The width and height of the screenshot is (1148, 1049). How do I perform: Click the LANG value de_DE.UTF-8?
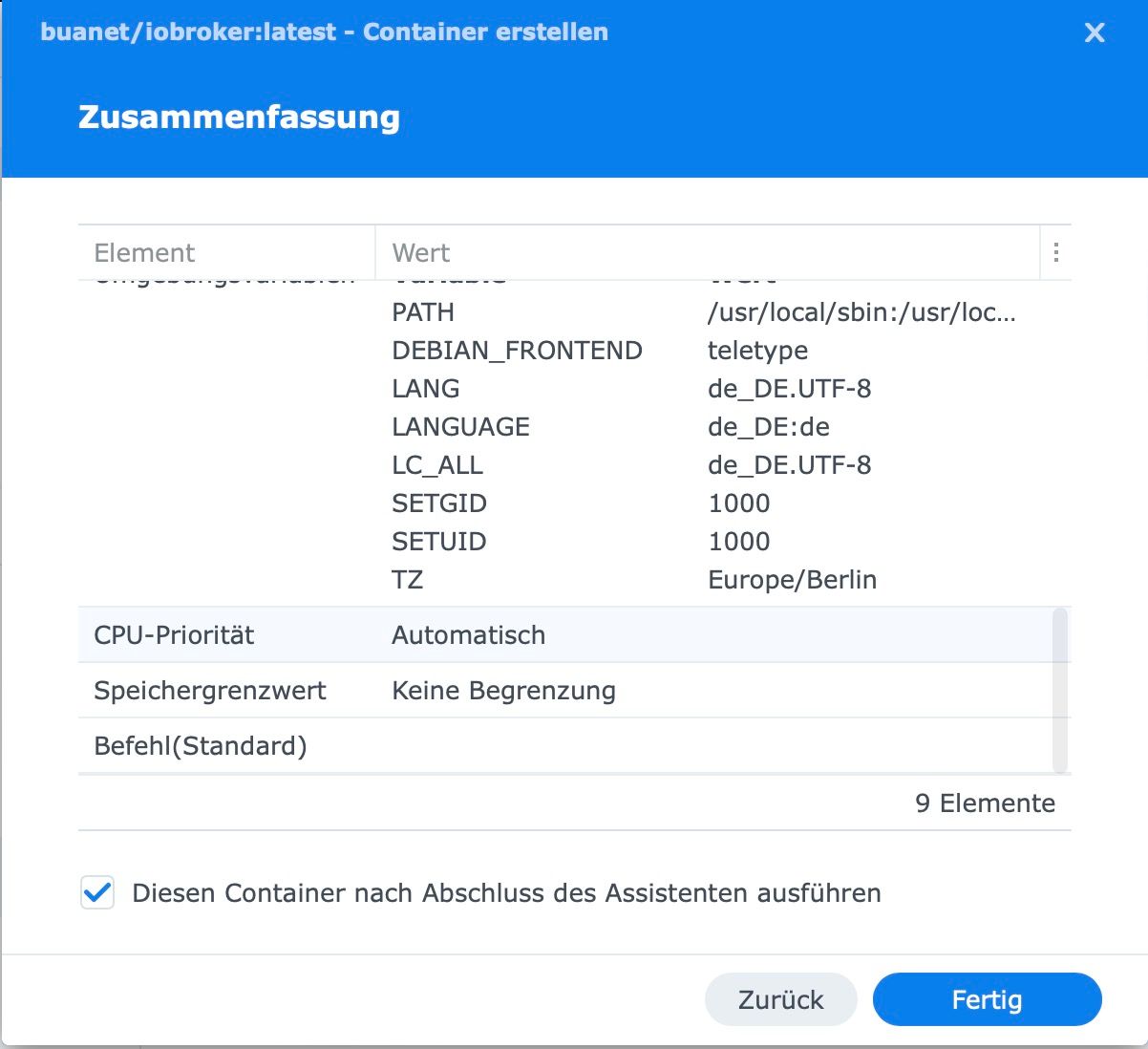point(789,389)
